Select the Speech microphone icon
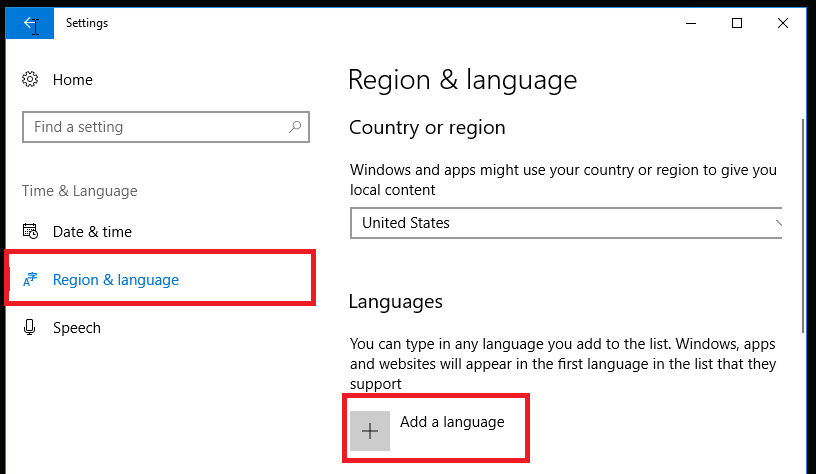This screenshot has width=816, height=474. point(30,327)
